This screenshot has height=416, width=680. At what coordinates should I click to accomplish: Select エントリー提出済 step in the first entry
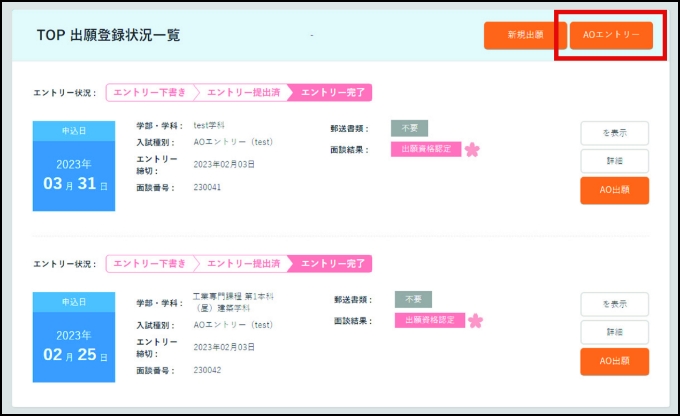click(x=243, y=93)
